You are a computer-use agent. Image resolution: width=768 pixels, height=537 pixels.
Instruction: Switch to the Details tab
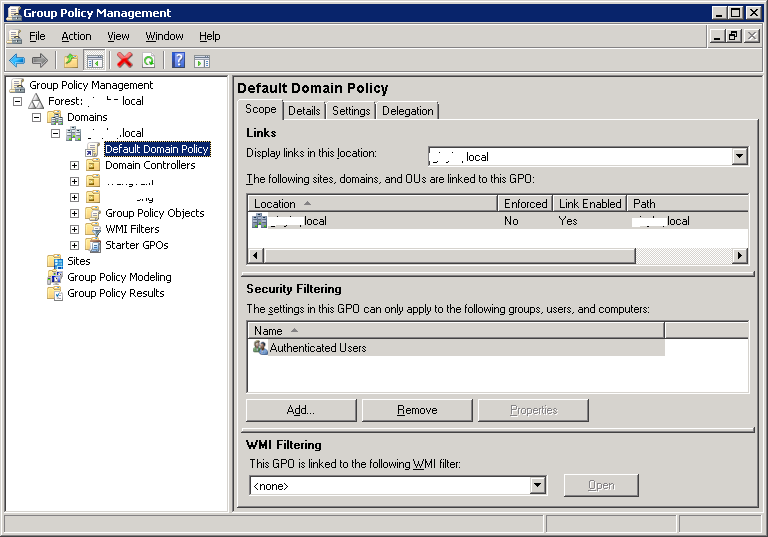(304, 111)
